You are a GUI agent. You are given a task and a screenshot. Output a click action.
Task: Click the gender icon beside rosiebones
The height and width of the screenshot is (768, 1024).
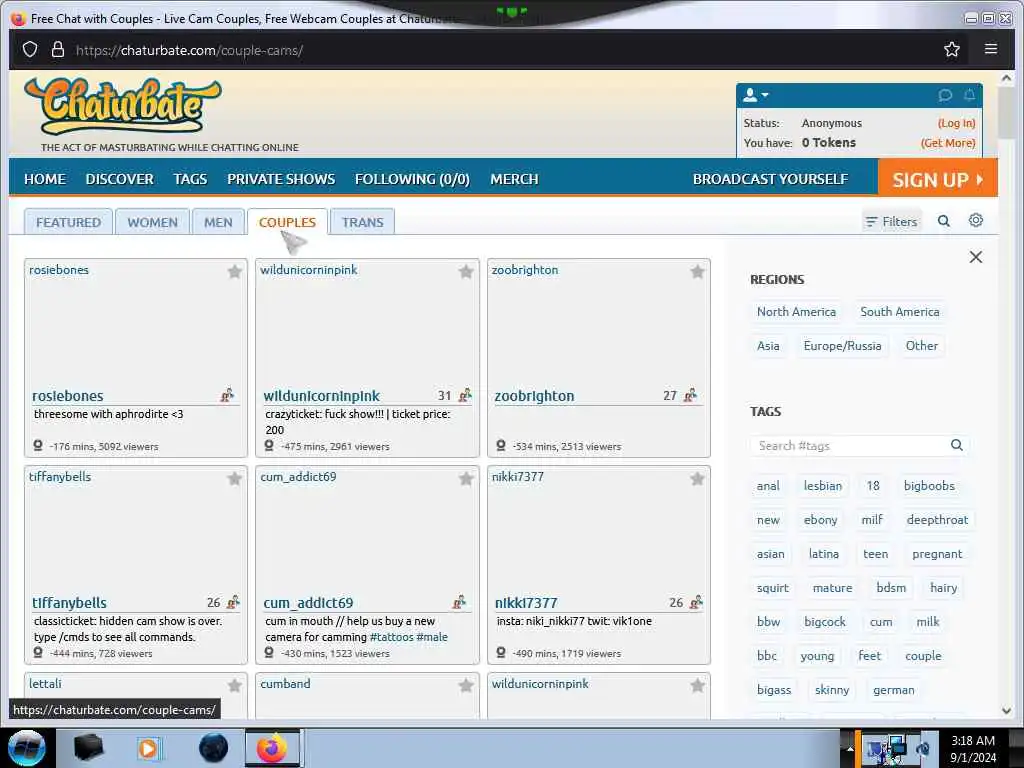(227, 395)
